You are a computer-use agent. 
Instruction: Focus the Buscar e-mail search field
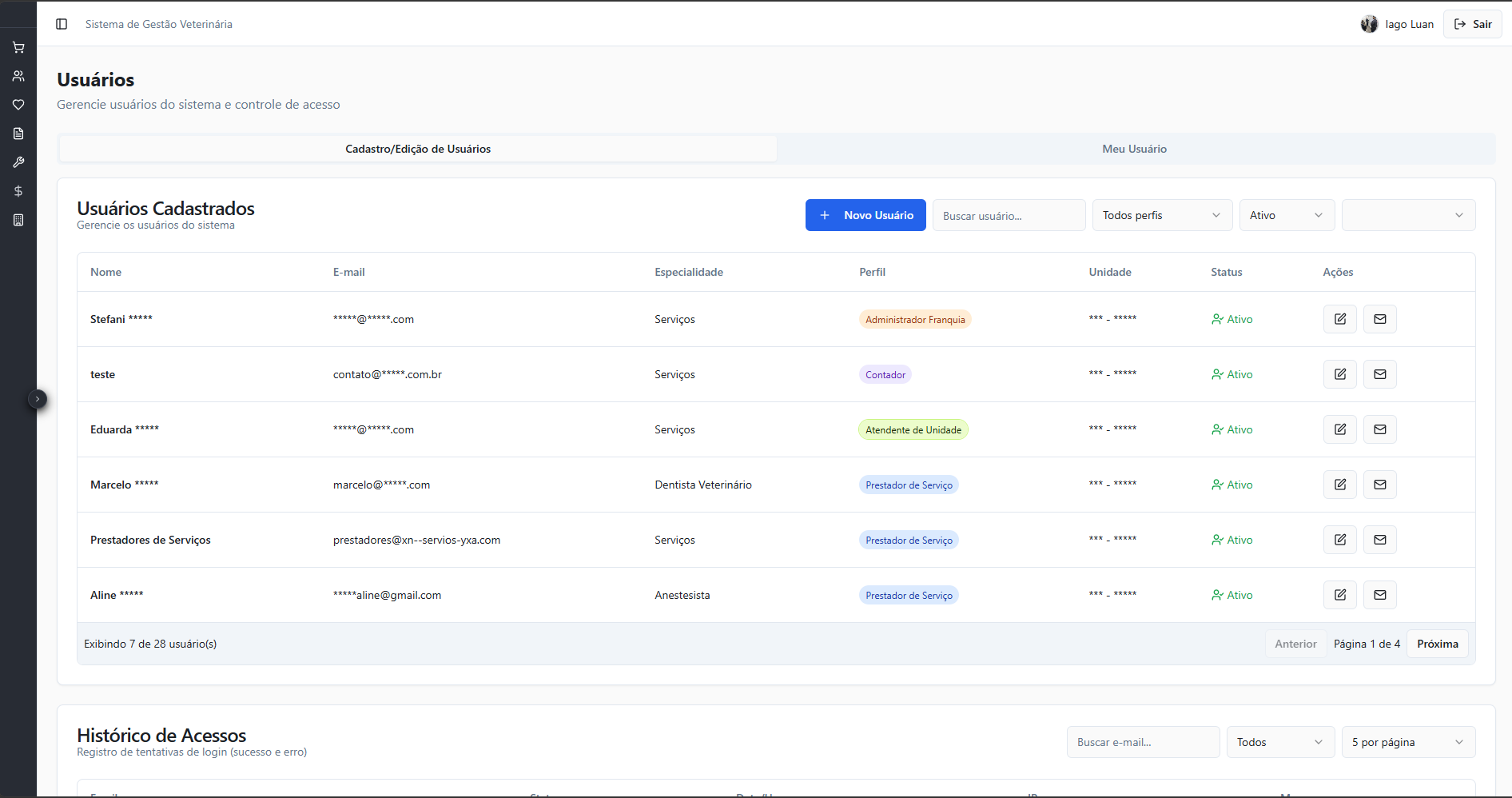point(1144,742)
